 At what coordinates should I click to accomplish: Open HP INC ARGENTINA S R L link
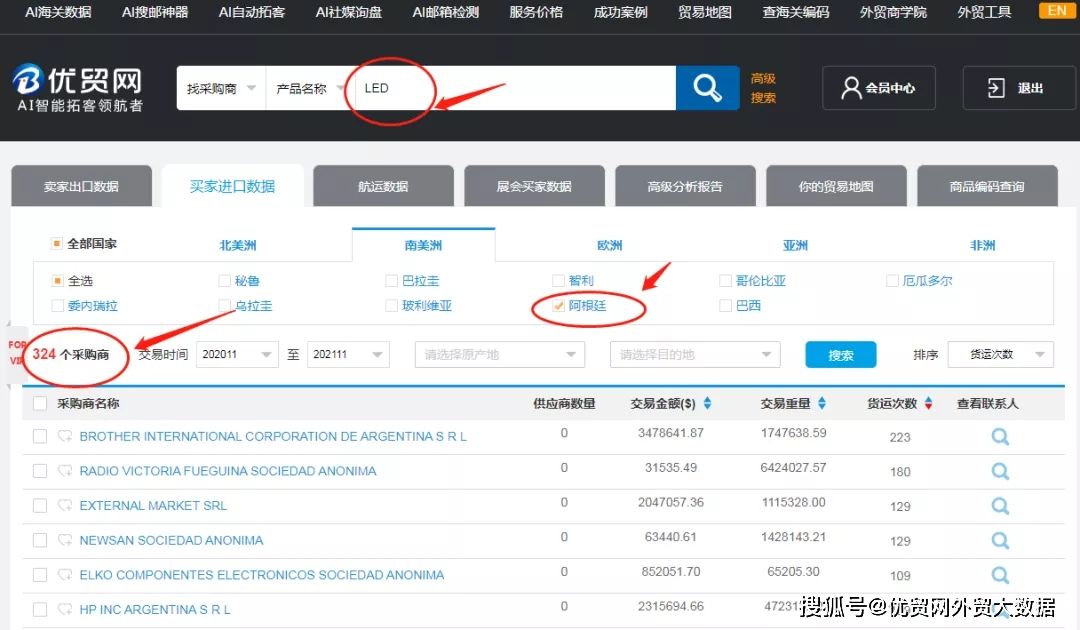(155, 609)
